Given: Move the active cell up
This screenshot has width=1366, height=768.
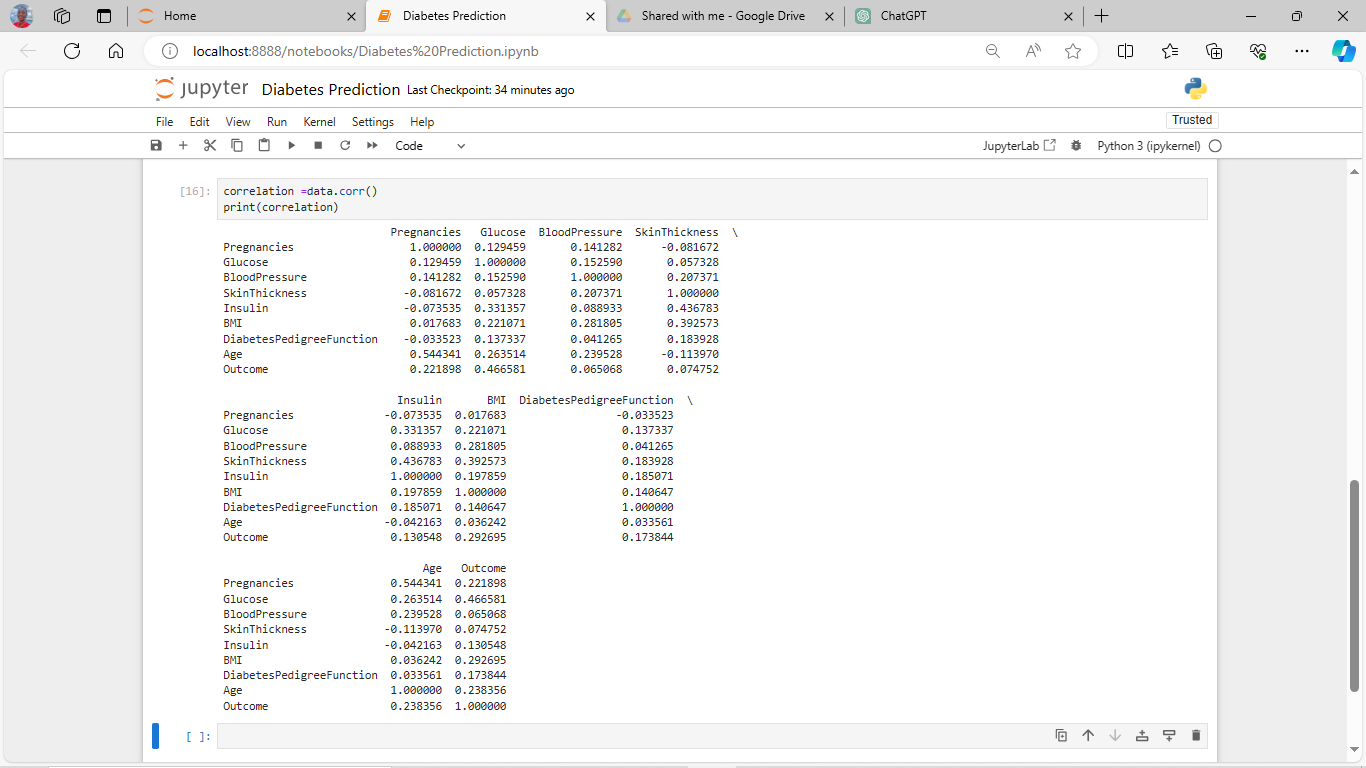Looking at the screenshot, I should (1088, 736).
